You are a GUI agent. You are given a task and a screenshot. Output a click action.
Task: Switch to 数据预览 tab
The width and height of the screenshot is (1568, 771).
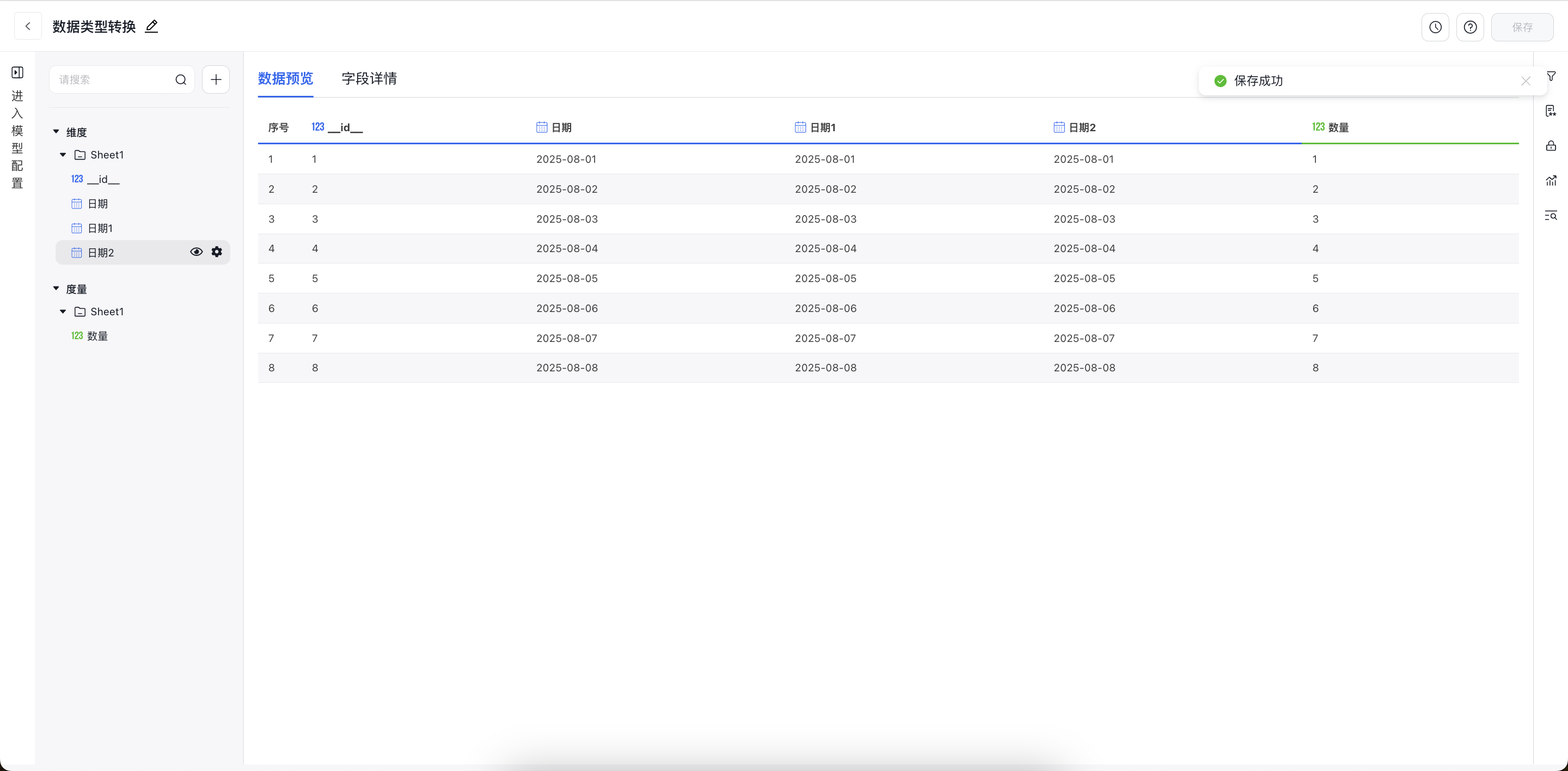click(285, 78)
